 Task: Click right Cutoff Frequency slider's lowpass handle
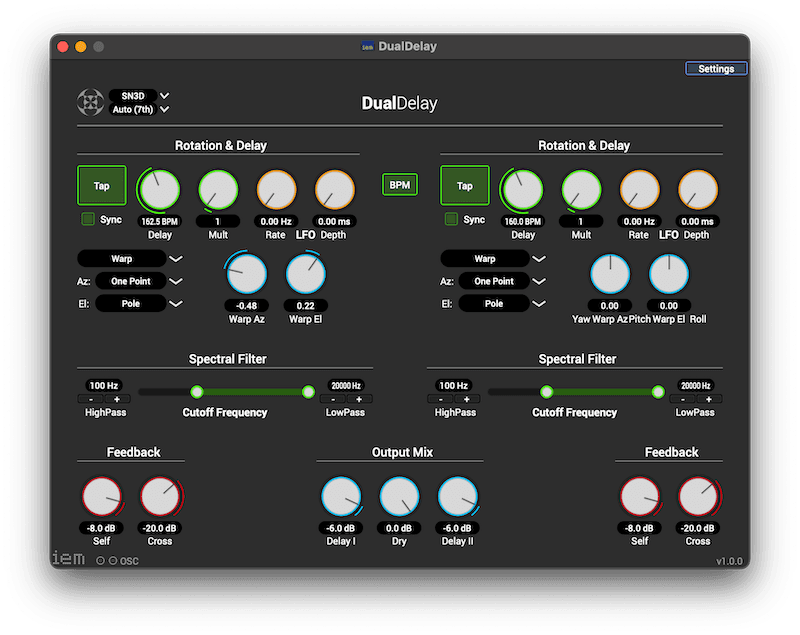pyautogui.click(x=658, y=392)
